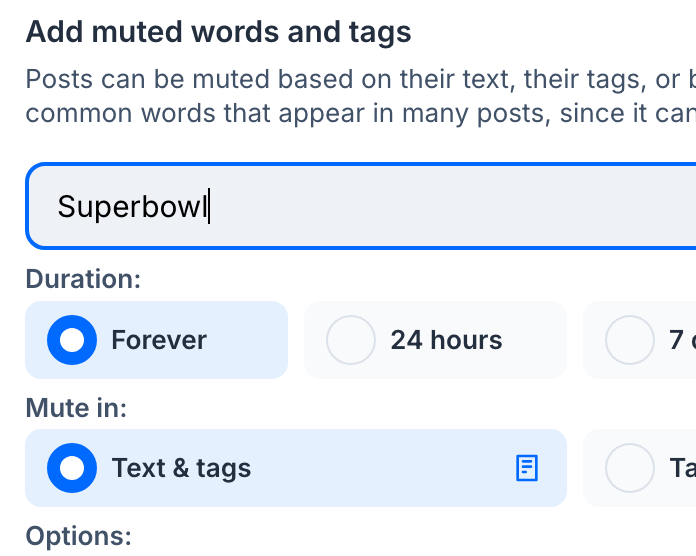Select the radio circle right of Text & tags
Viewport: 696px width, 556px height.
pos(630,468)
